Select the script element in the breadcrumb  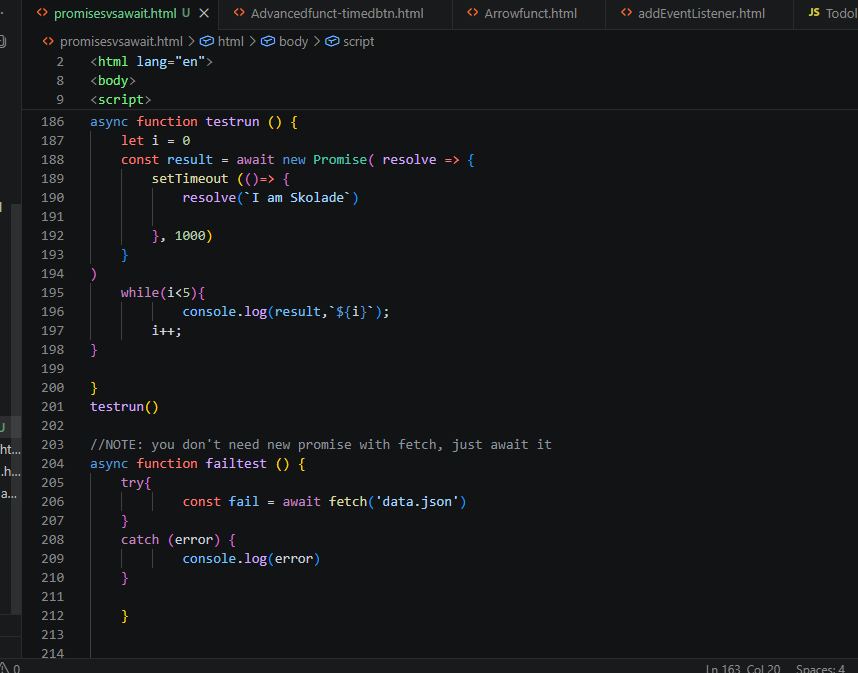click(x=358, y=42)
